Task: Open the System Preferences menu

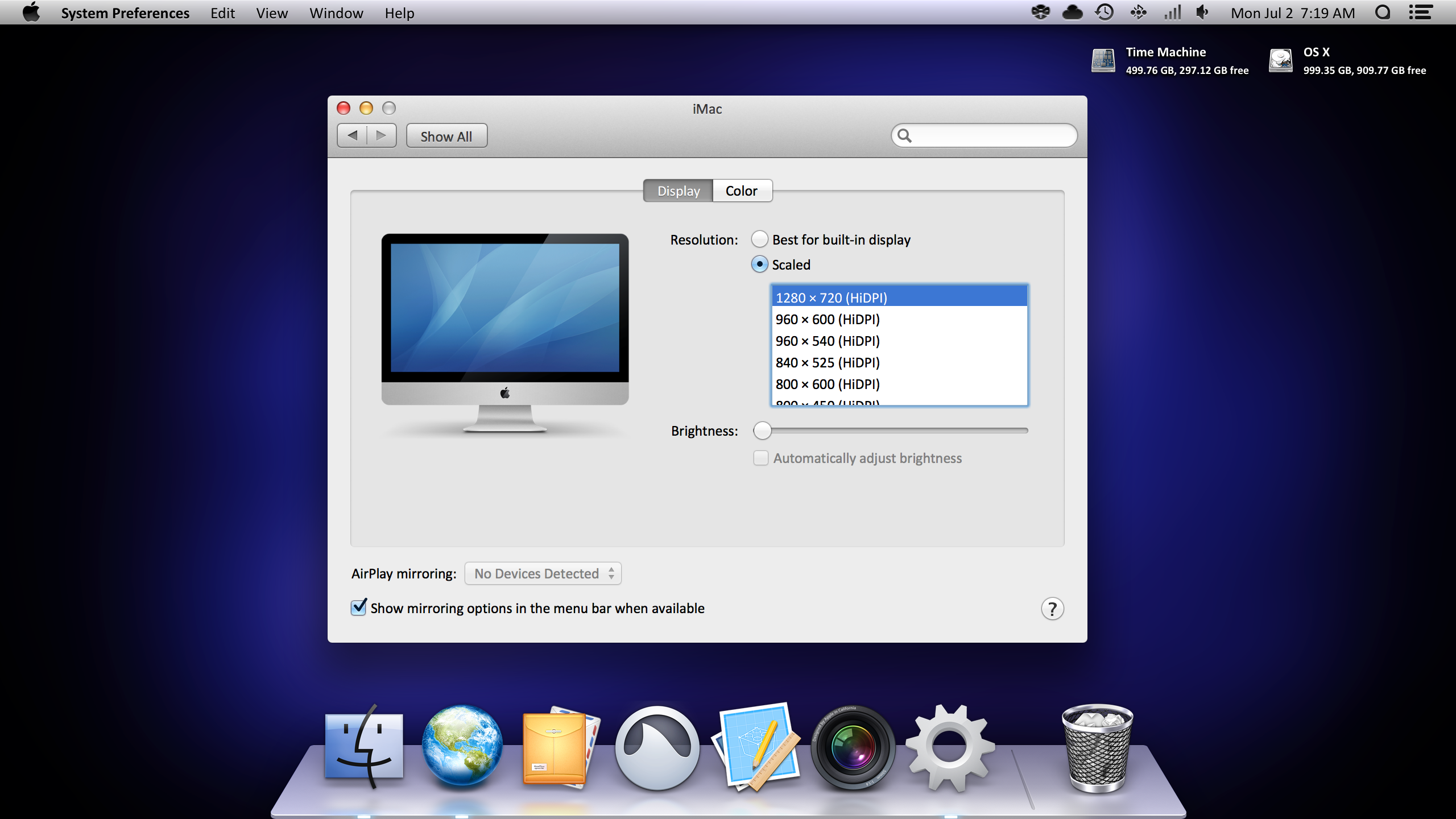Action: (125, 13)
